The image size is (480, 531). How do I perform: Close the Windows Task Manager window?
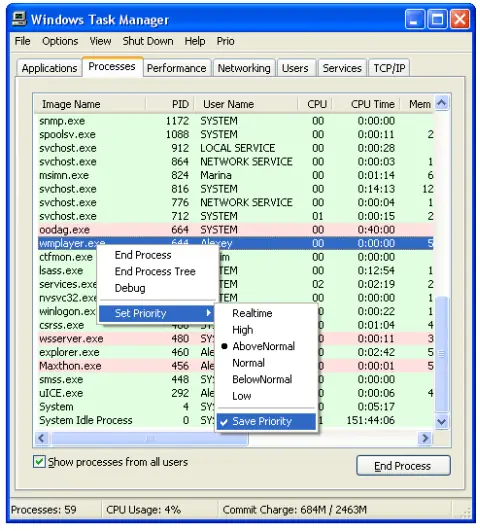tap(460, 19)
